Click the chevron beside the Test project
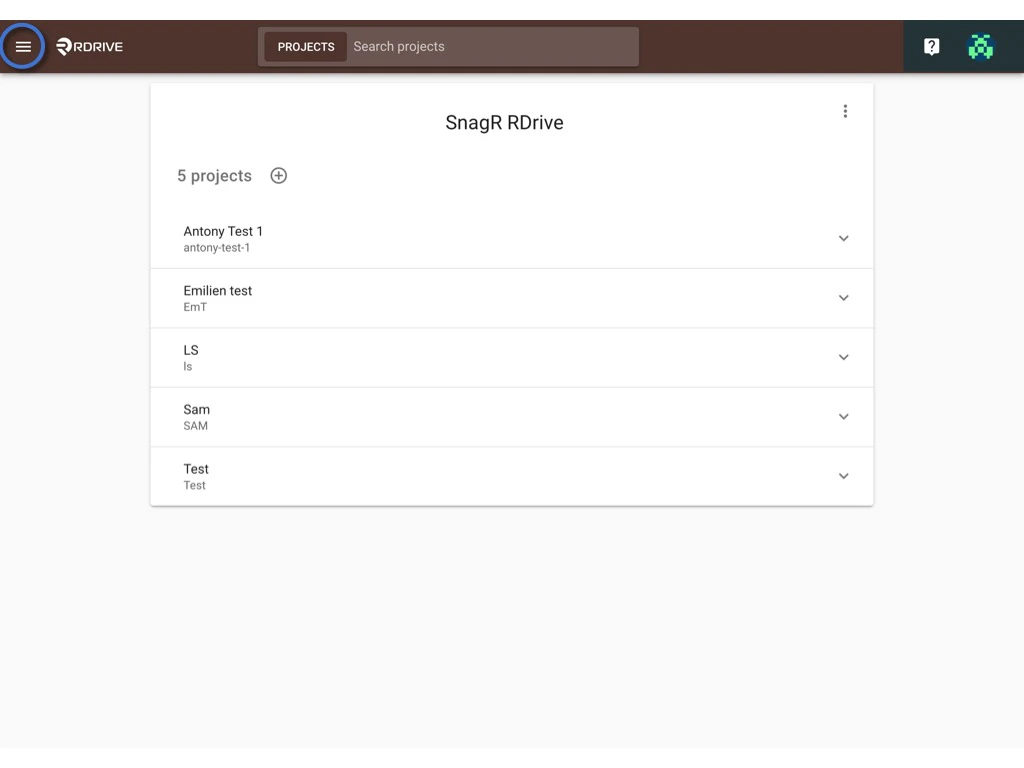 point(843,476)
